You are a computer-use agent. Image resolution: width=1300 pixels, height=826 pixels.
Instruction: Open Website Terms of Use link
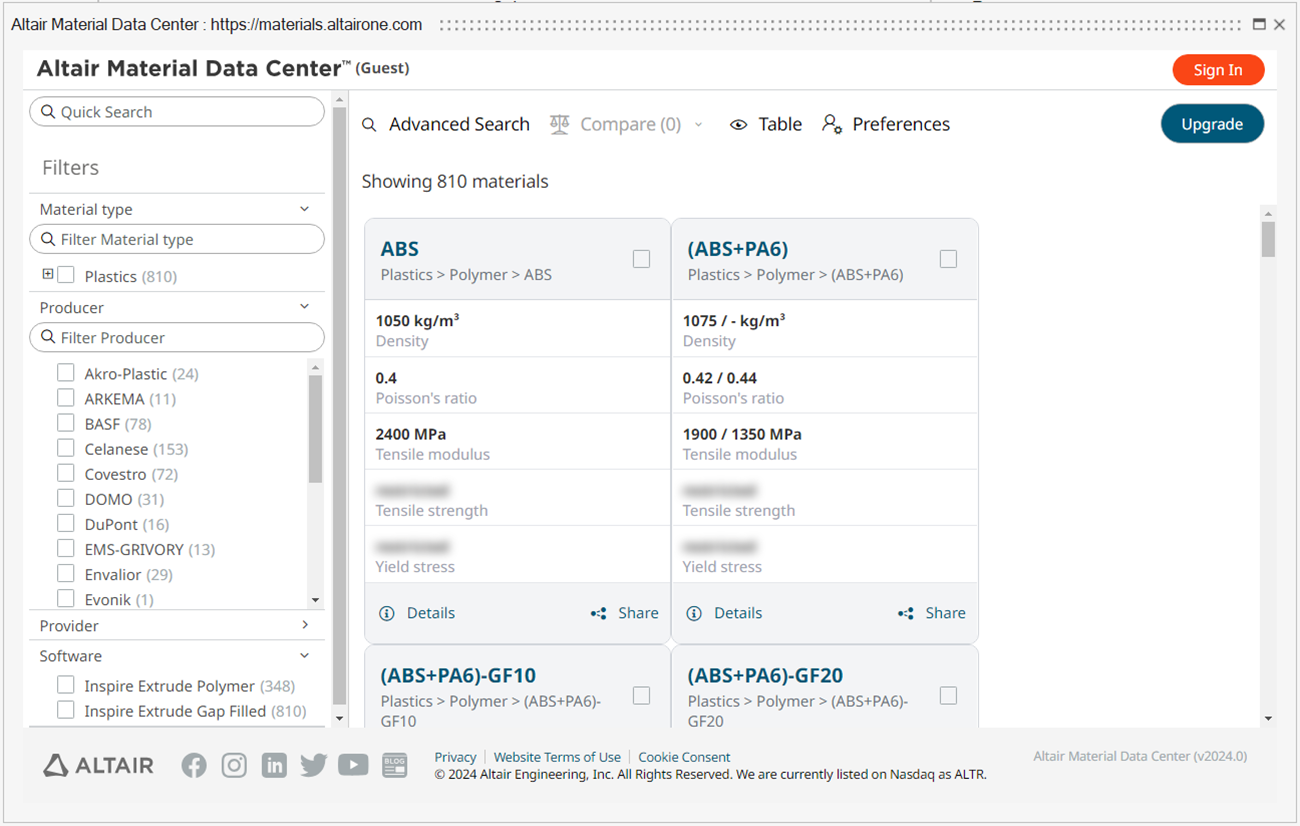pyautogui.click(x=557, y=757)
